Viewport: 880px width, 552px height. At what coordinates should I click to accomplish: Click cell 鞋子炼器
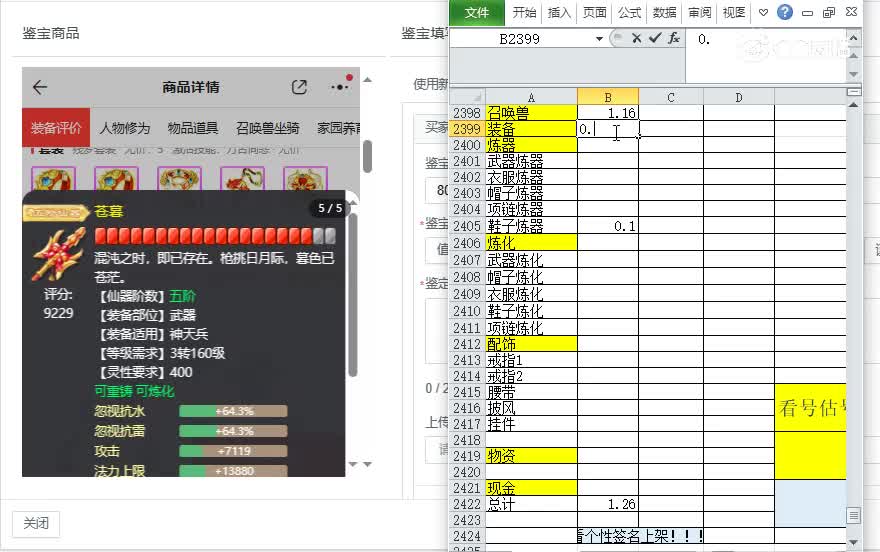(x=531, y=226)
